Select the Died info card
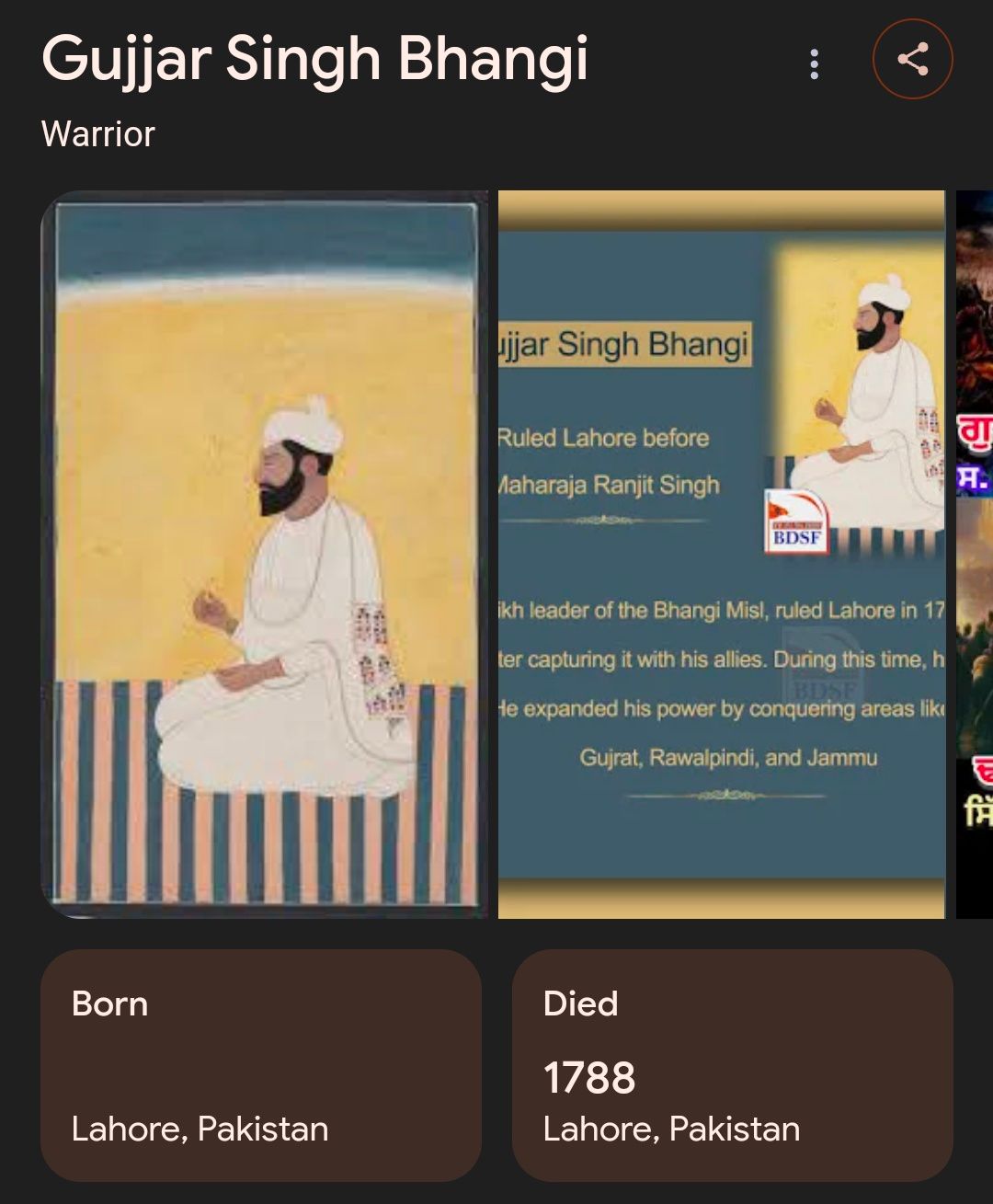Image resolution: width=993 pixels, height=1204 pixels. coord(732,1065)
